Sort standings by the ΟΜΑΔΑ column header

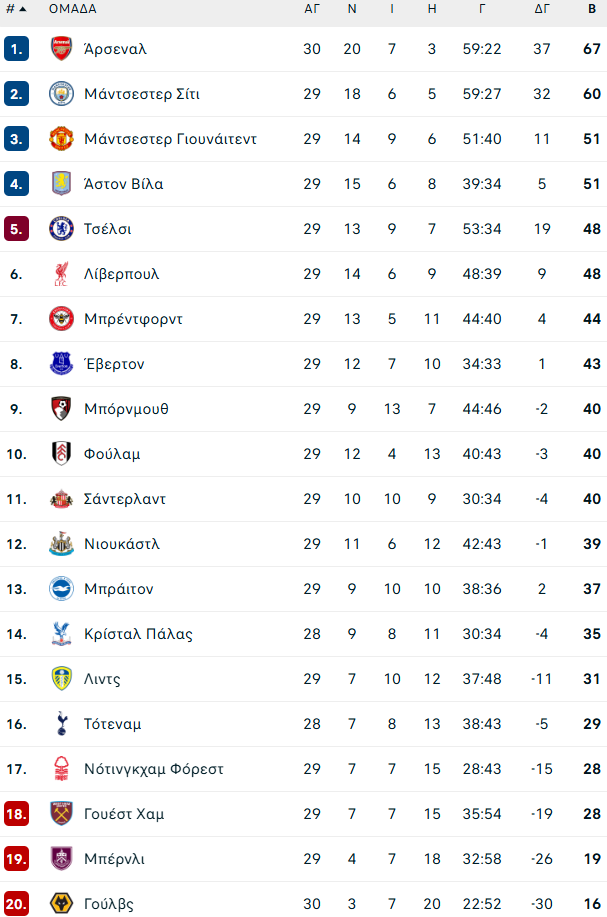click(73, 9)
